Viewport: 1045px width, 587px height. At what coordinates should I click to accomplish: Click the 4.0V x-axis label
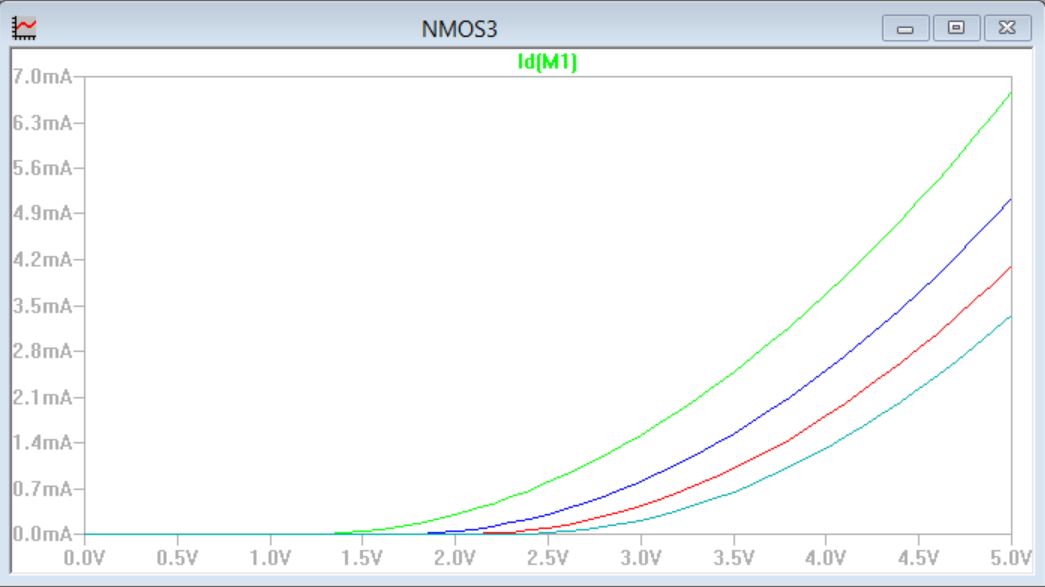tap(826, 558)
